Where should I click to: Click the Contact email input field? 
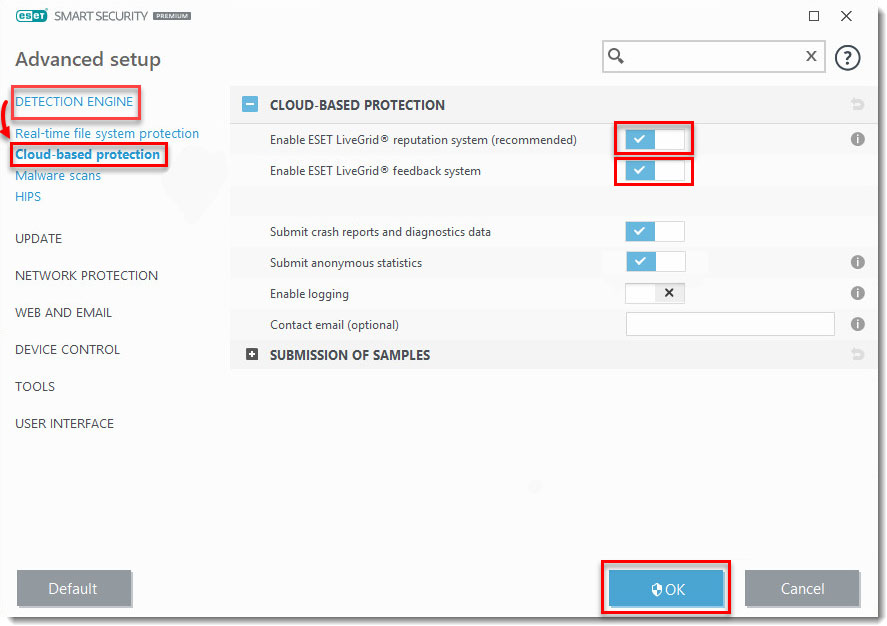click(730, 324)
